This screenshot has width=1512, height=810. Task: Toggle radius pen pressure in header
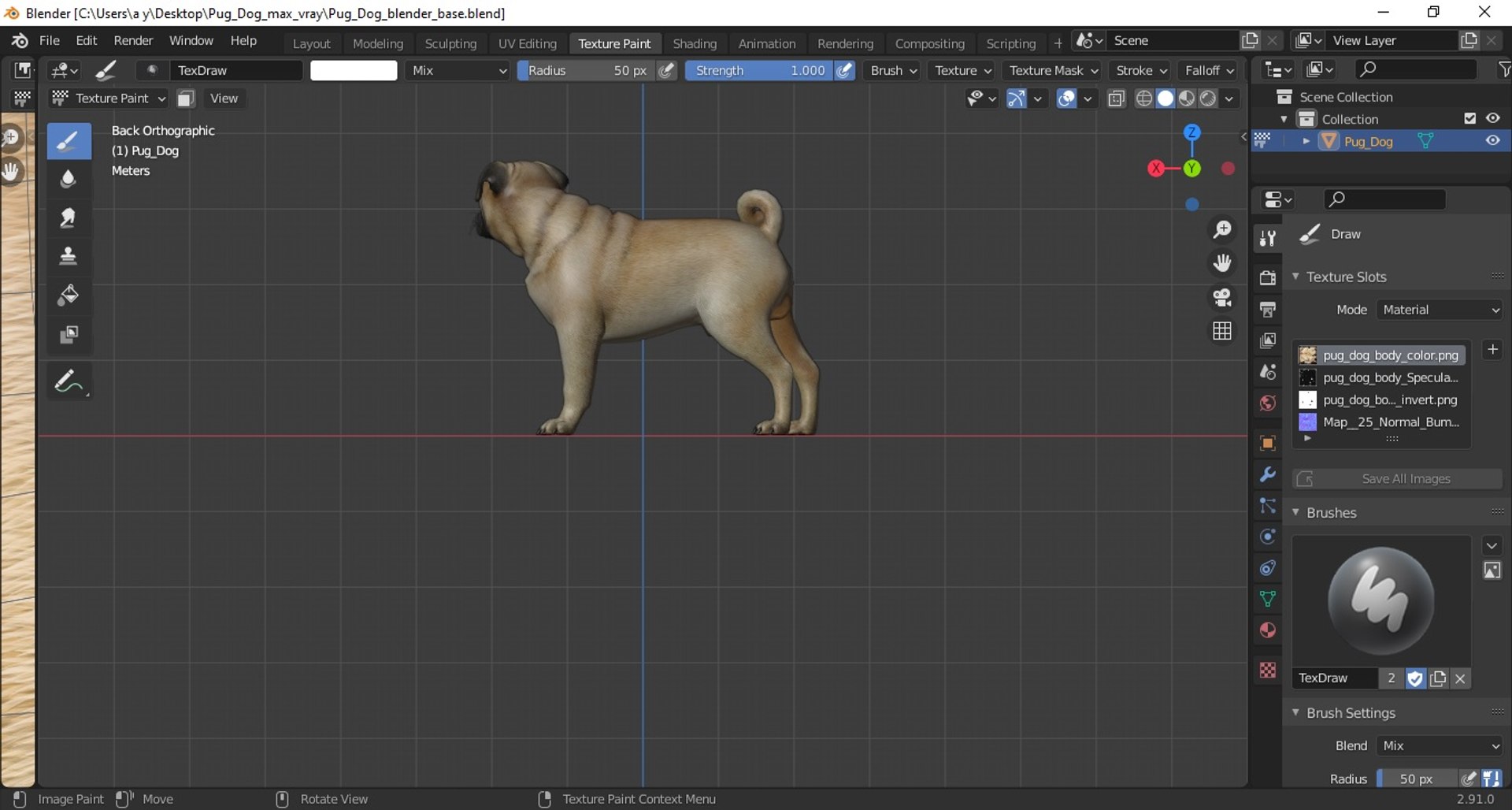666,70
